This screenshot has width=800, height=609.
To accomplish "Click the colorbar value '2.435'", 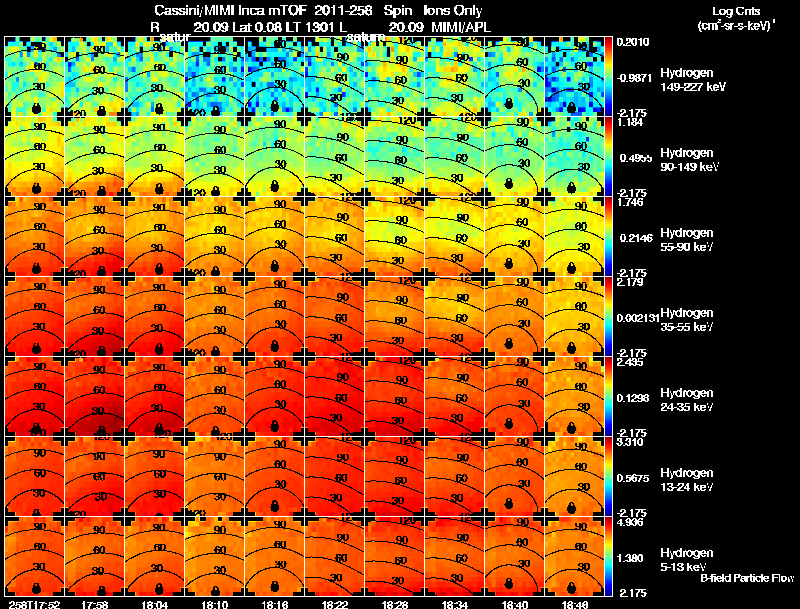I will point(630,363).
